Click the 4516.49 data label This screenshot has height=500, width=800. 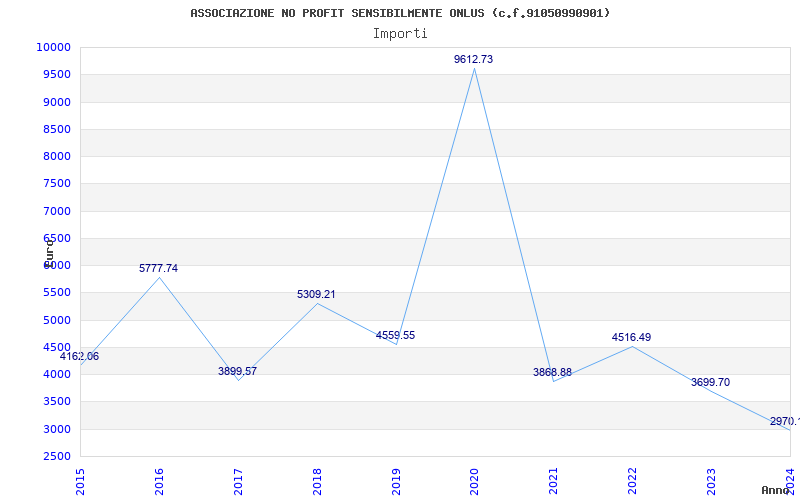coord(632,337)
